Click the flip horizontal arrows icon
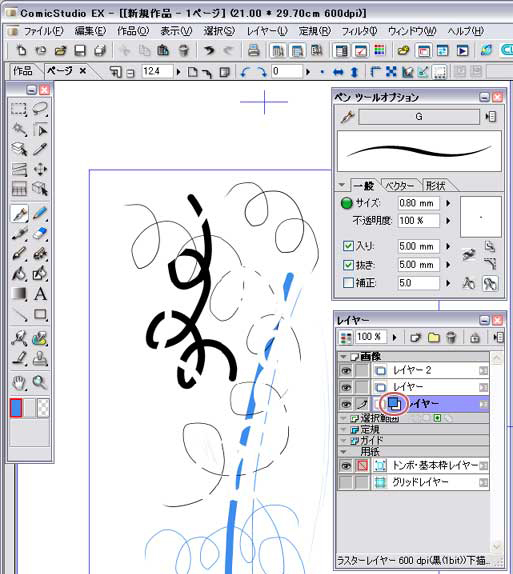Screen dimensions: 513x574 (338, 72)
